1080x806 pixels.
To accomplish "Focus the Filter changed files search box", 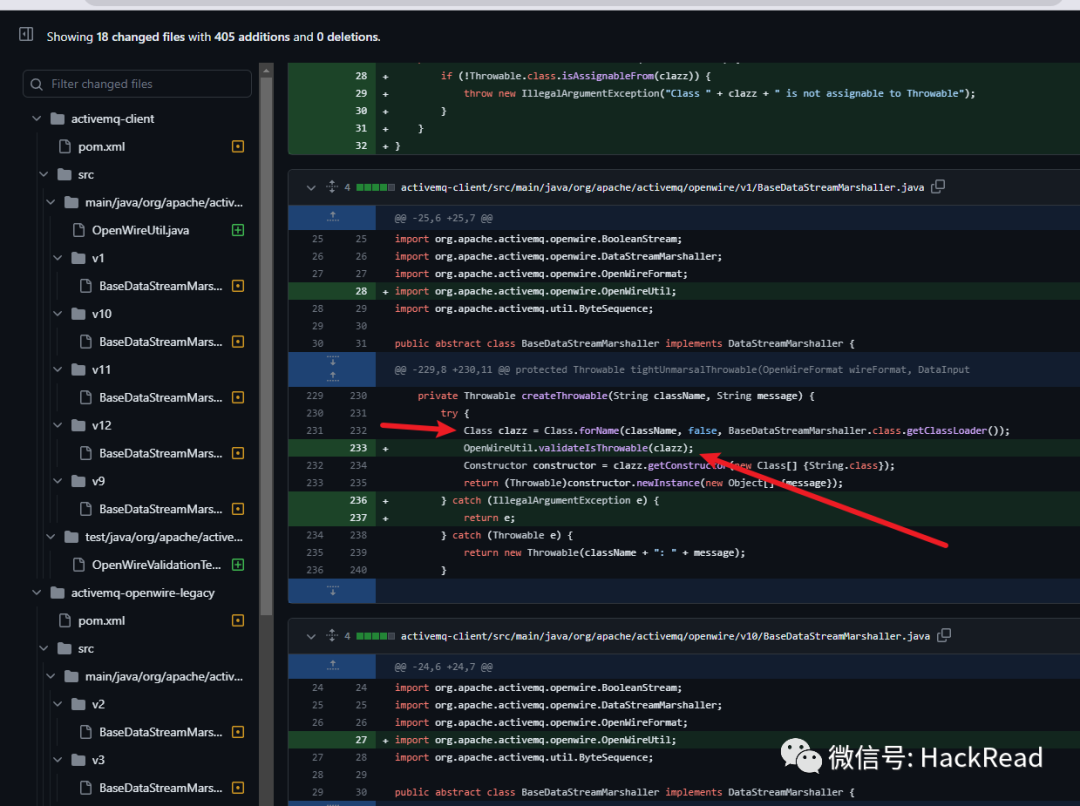I will pos(137,84).
